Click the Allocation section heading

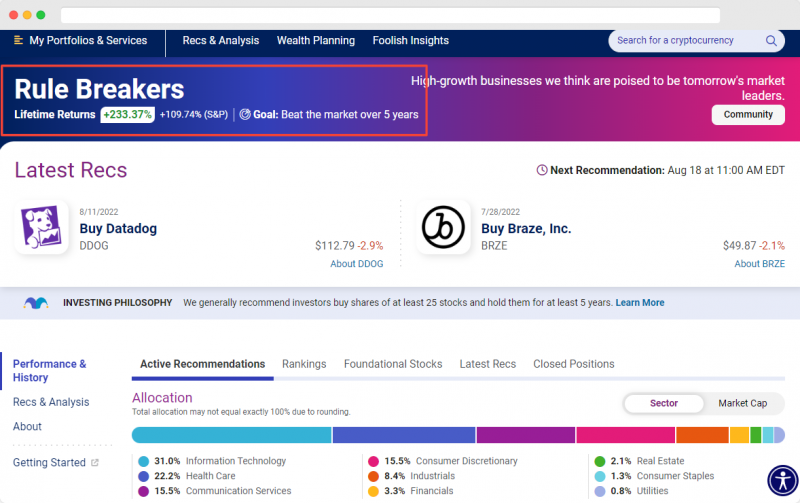162,397
